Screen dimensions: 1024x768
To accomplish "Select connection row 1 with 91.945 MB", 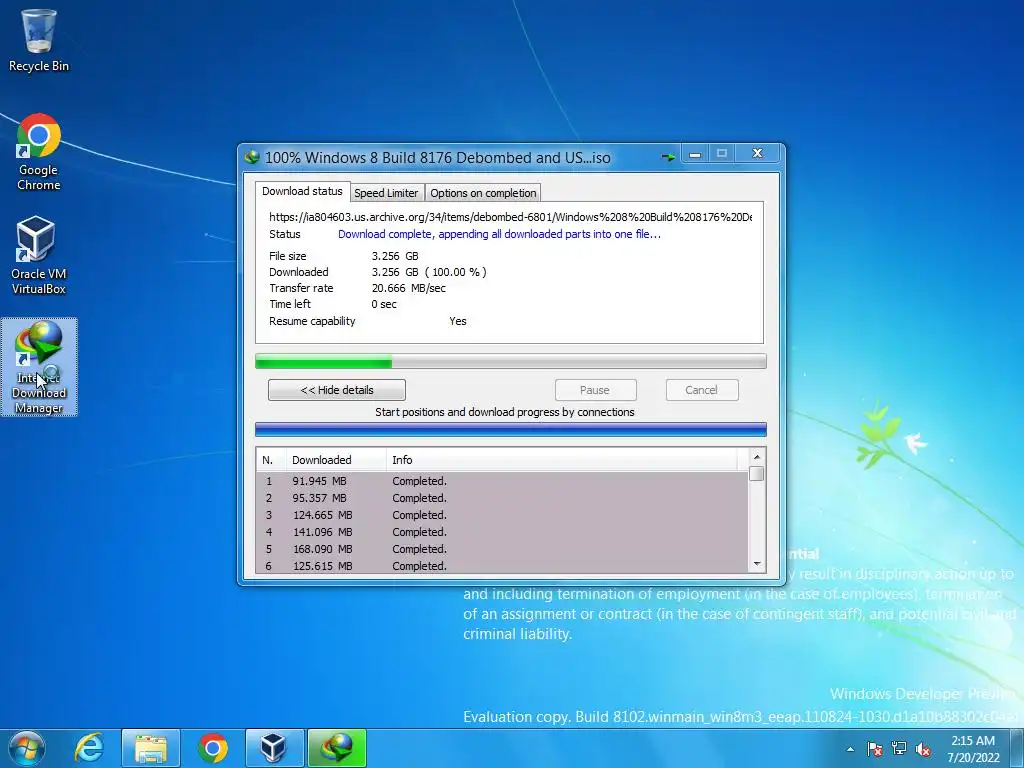I will pyautogui.click(x=502, y=481).
